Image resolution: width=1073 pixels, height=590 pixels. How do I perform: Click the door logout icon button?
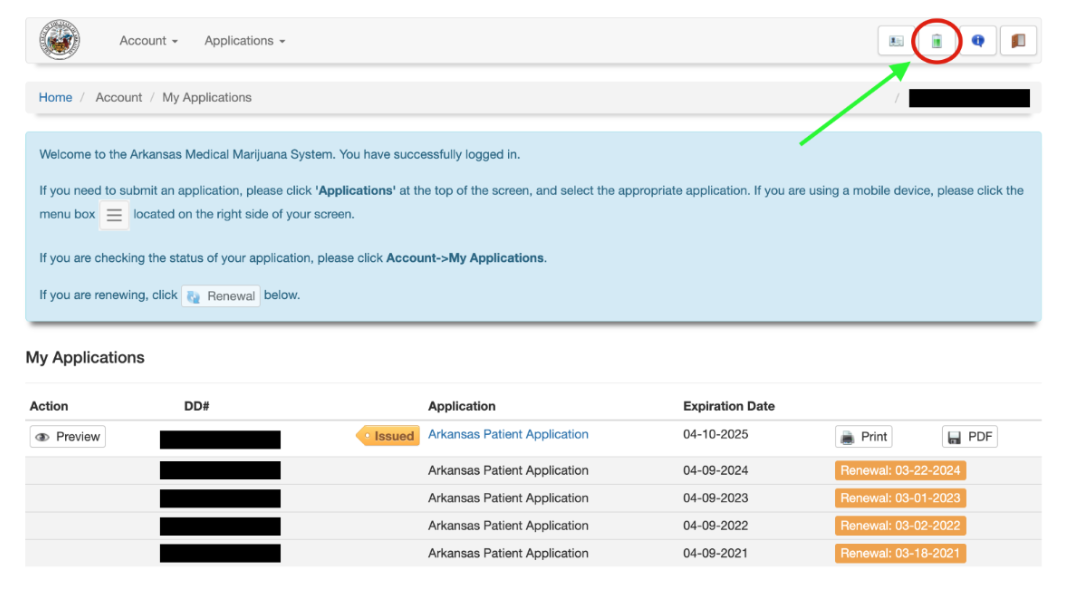coord(1018,41)
